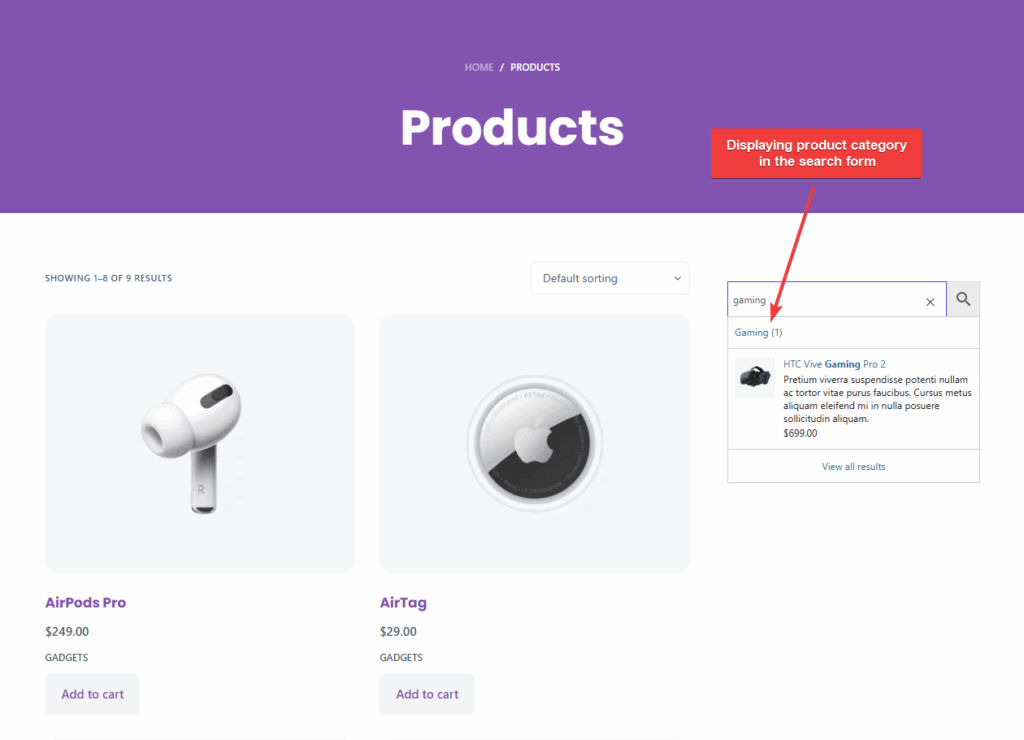Viewport: 1024px width, 740px height.
Task: Open the AirPods Pro product page
Action: tap(85, 602)
